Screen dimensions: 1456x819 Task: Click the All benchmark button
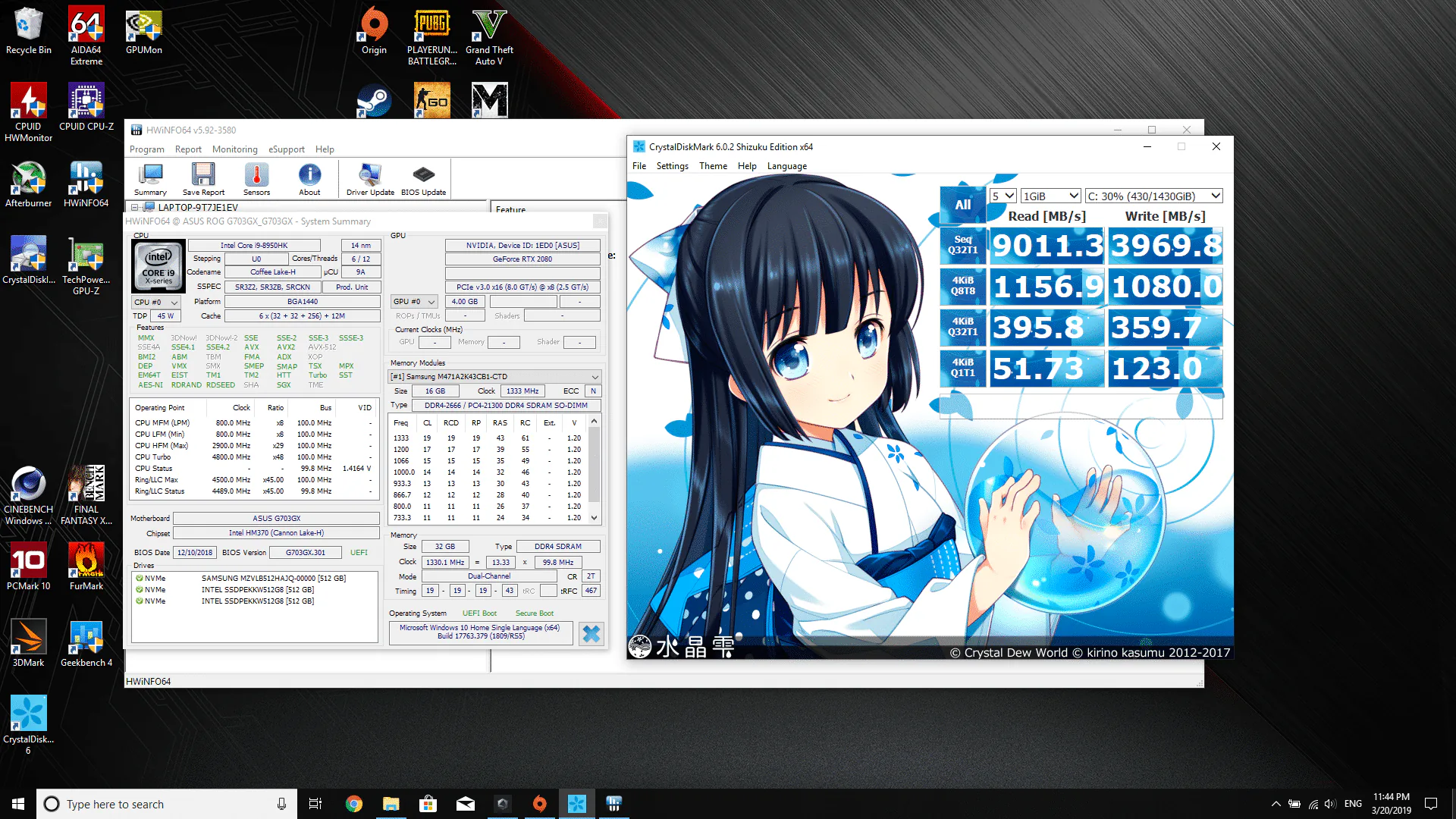pyautogui.click(x=962, y=205)
